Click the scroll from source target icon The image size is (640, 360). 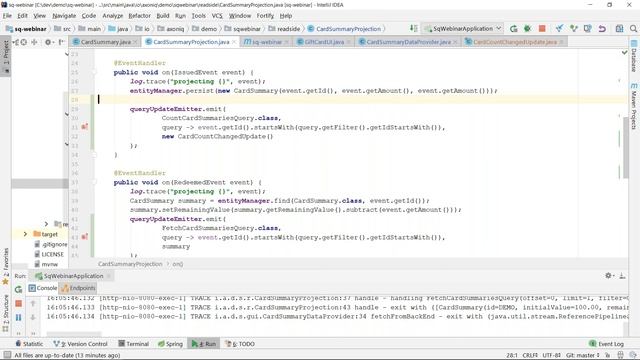24,42
